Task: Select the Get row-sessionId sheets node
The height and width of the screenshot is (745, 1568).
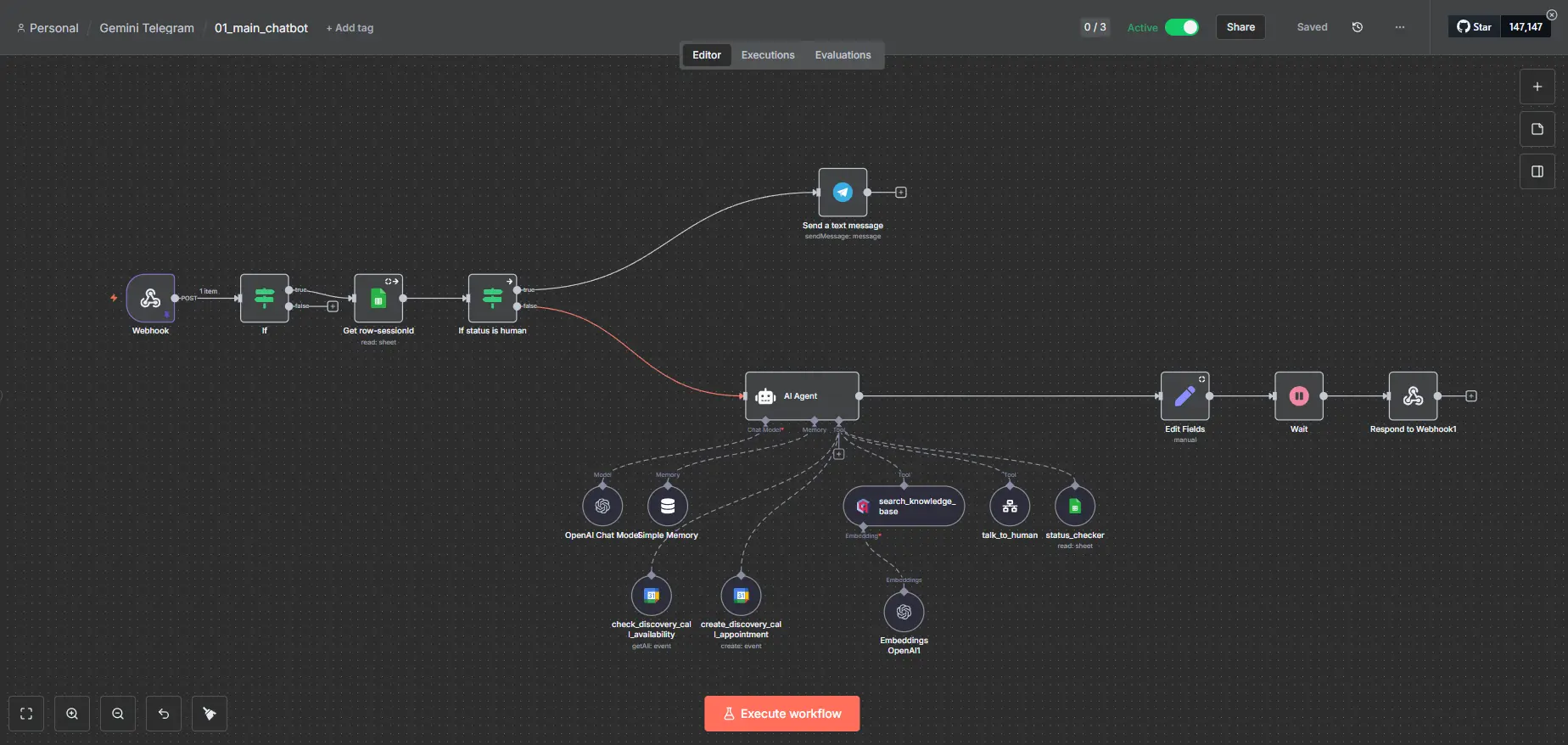Action: [x=378, y=298]
